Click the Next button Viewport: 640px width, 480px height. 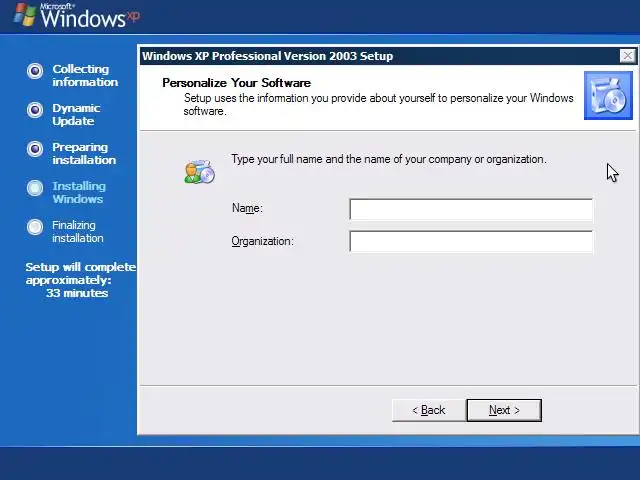504,410
